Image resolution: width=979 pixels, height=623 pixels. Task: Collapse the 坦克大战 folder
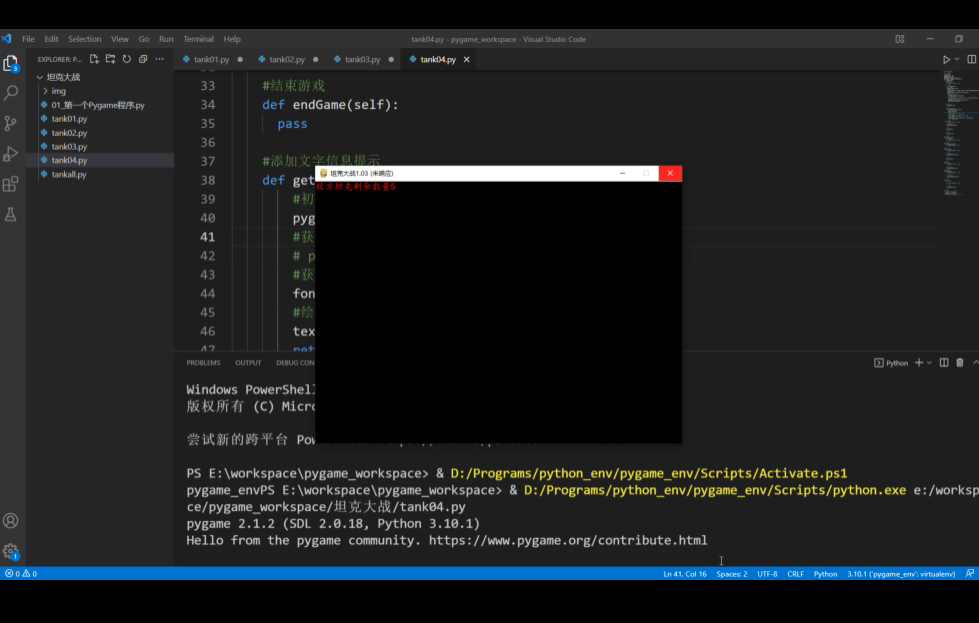pyautogui.click(x=64, y=77)
